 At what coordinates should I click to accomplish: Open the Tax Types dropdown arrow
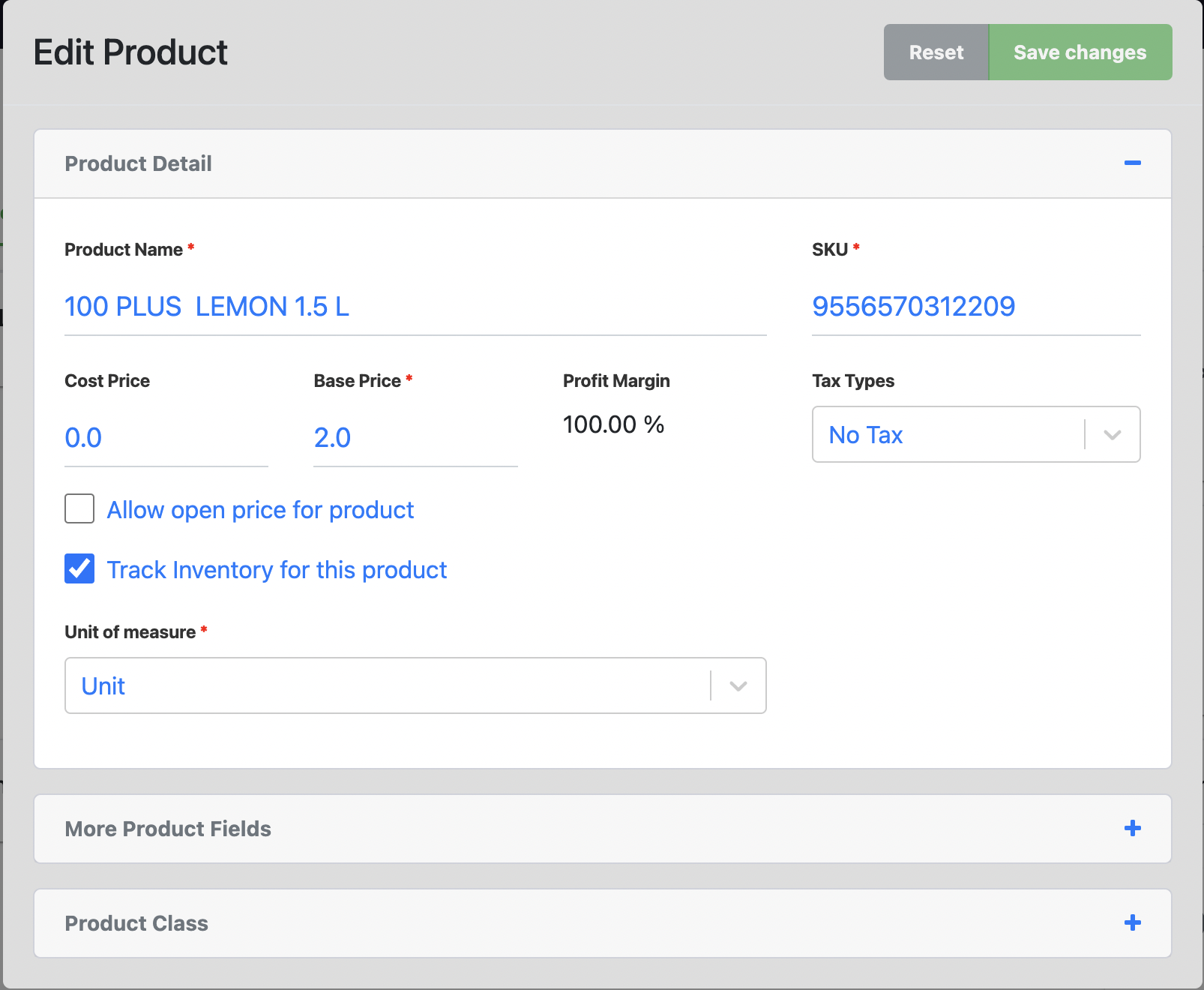pos(1113,435)
